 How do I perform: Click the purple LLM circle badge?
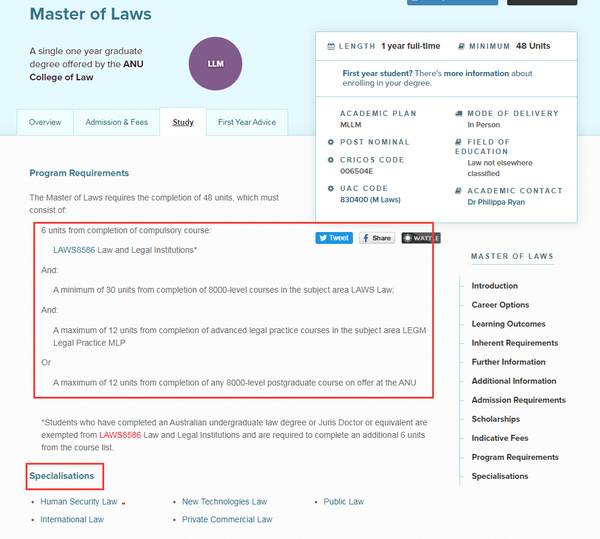click(215, 64)
